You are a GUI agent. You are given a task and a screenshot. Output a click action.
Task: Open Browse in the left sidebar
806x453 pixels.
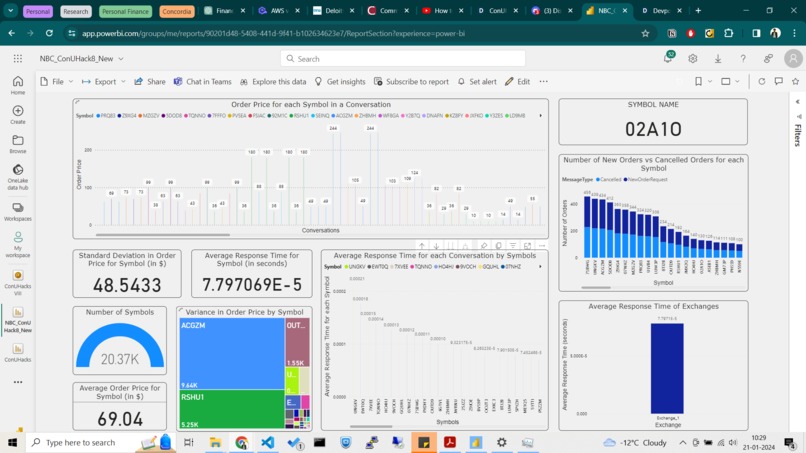[18, 144]
